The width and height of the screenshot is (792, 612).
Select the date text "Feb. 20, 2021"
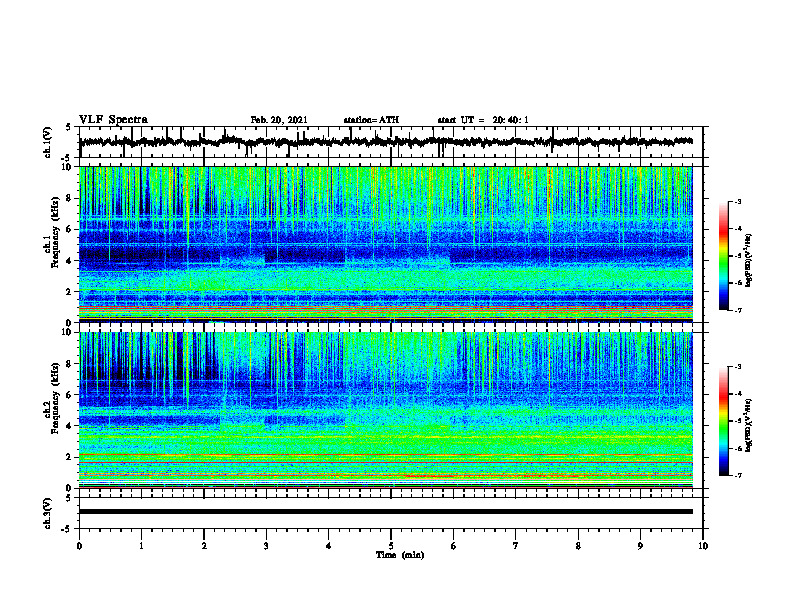[x=279, y=120]
